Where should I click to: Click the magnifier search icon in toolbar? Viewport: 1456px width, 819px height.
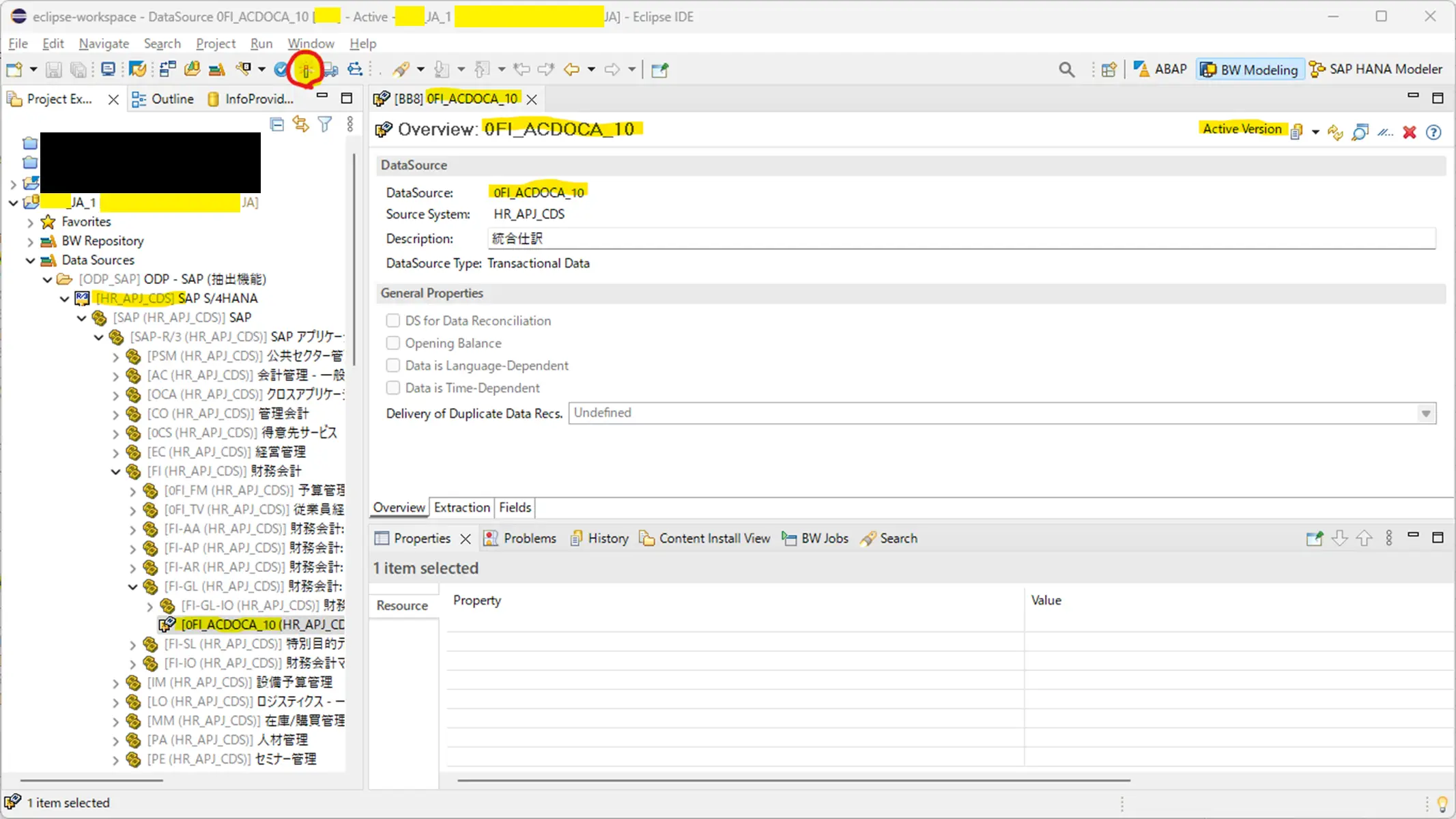tap(1066, 70)
